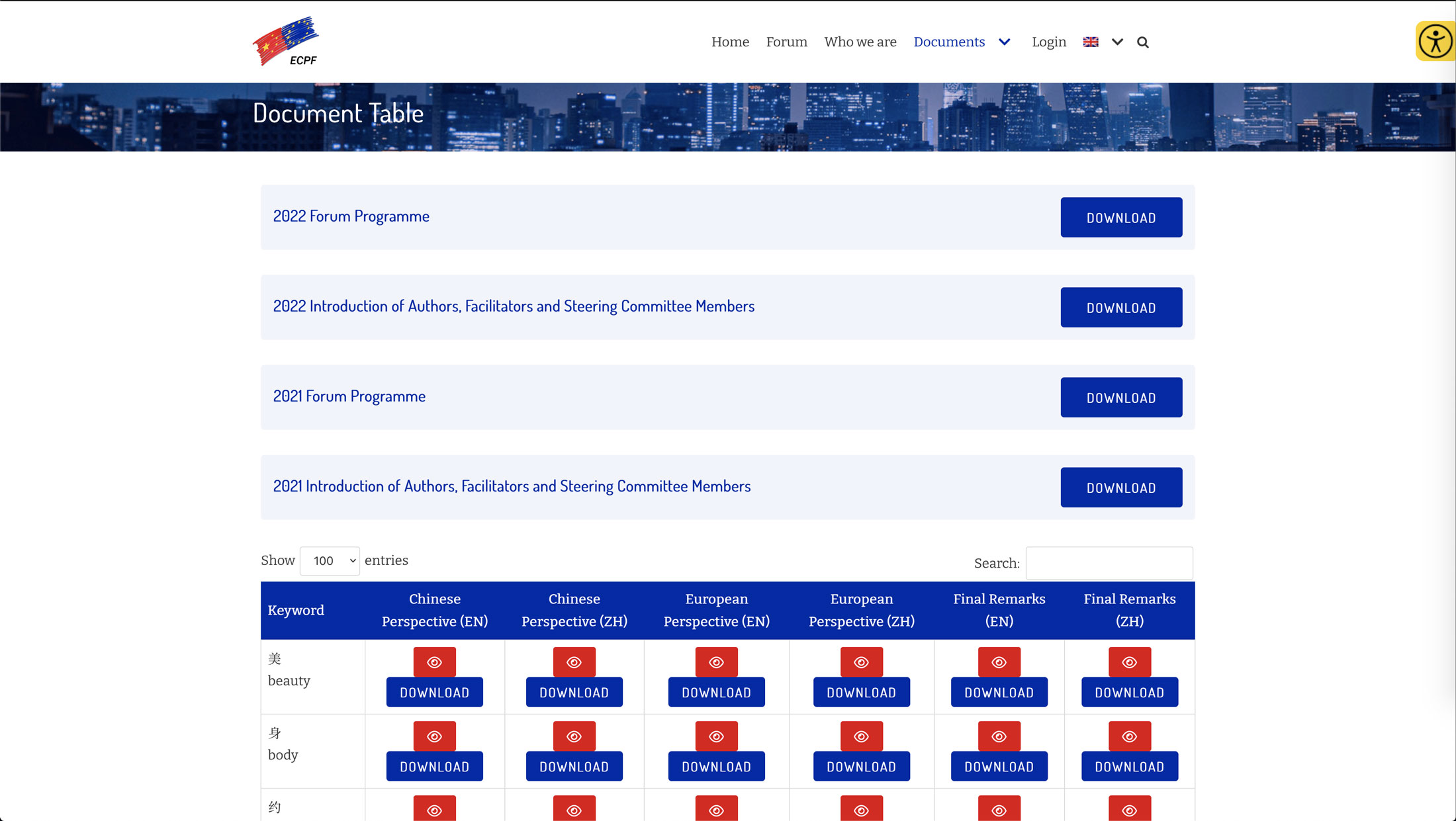Download body Final Remarks (EN)
Screen dimensions: 1456x821
[x=999, y=766]
